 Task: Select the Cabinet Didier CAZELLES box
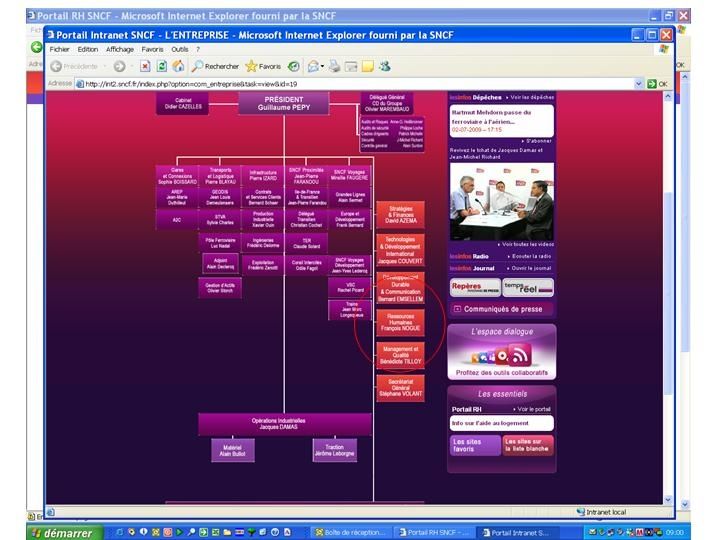183,103
